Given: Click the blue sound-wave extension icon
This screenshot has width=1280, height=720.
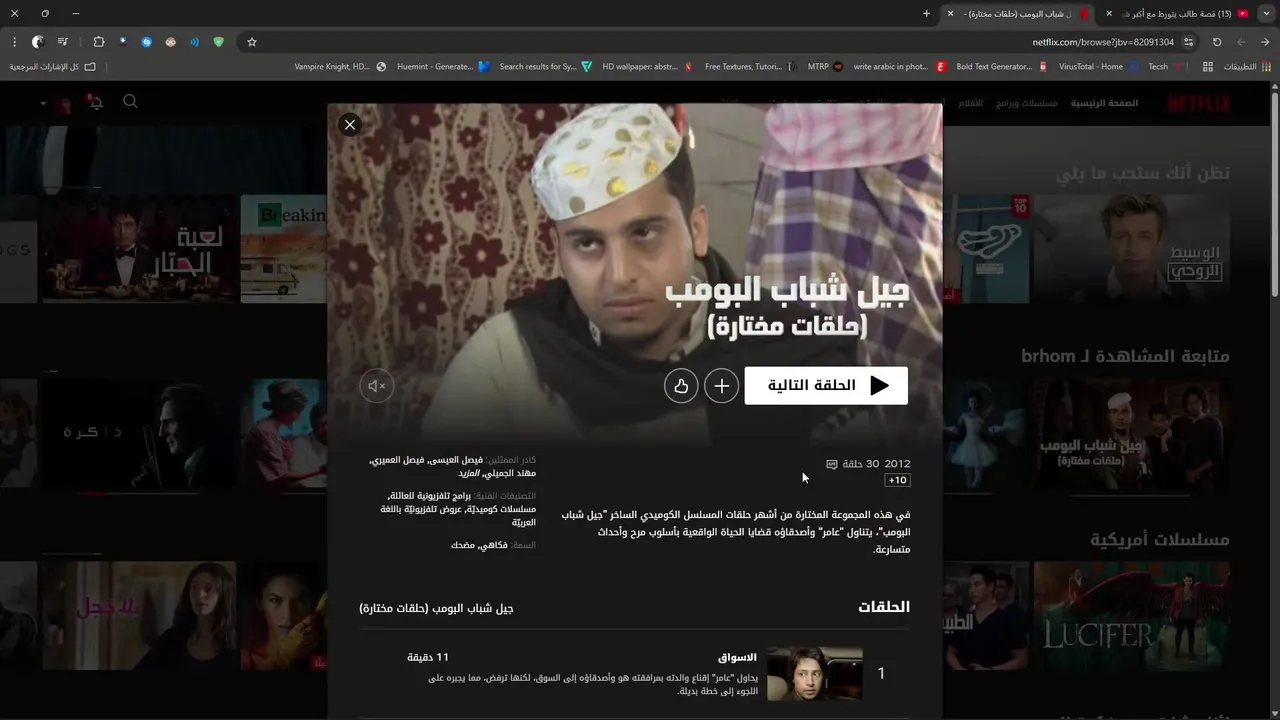Looking at the screenshot, I should click(x=194, y=42).
